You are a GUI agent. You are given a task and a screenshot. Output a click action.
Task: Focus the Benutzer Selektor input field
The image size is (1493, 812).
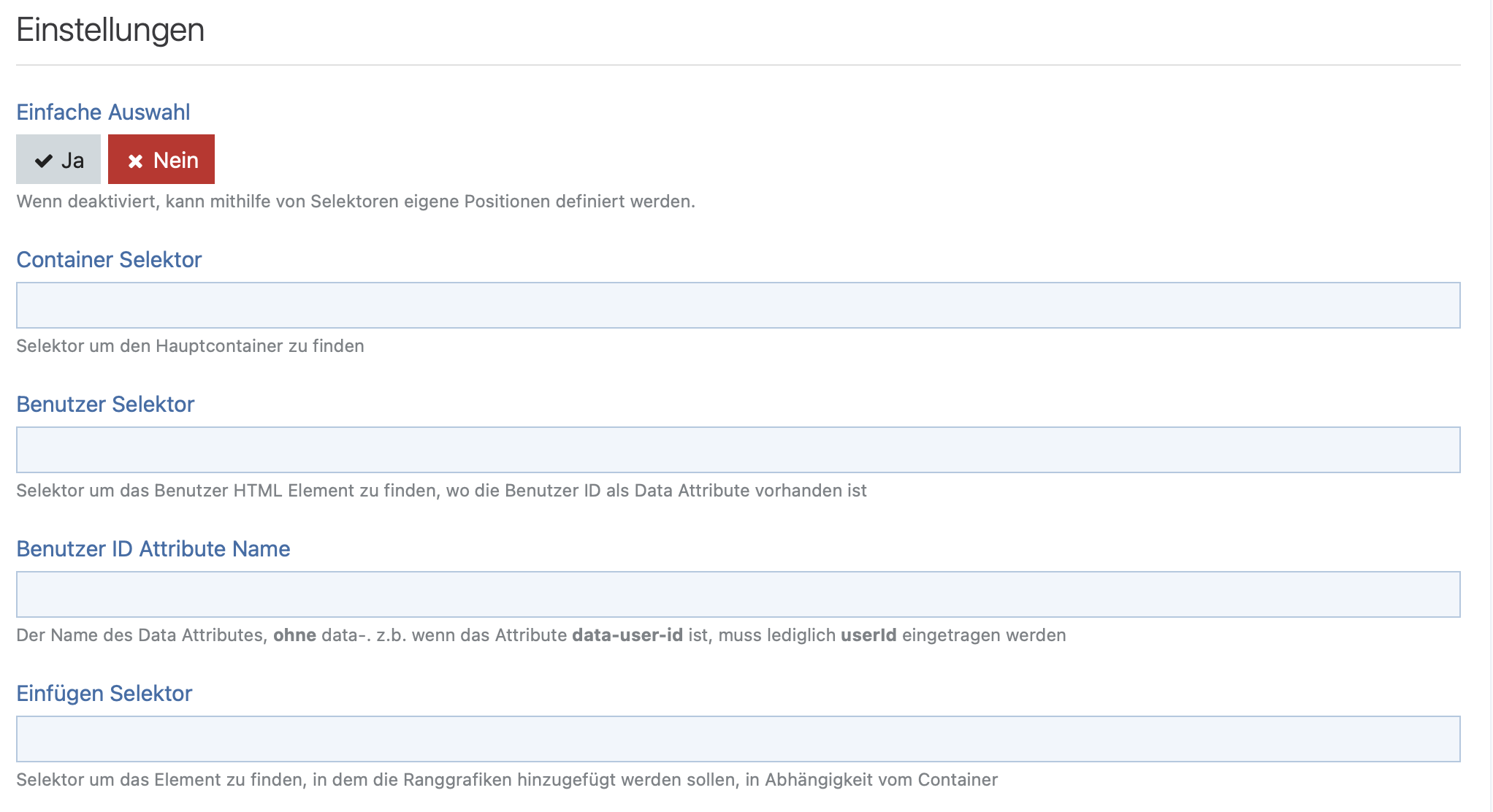[738, 450]
